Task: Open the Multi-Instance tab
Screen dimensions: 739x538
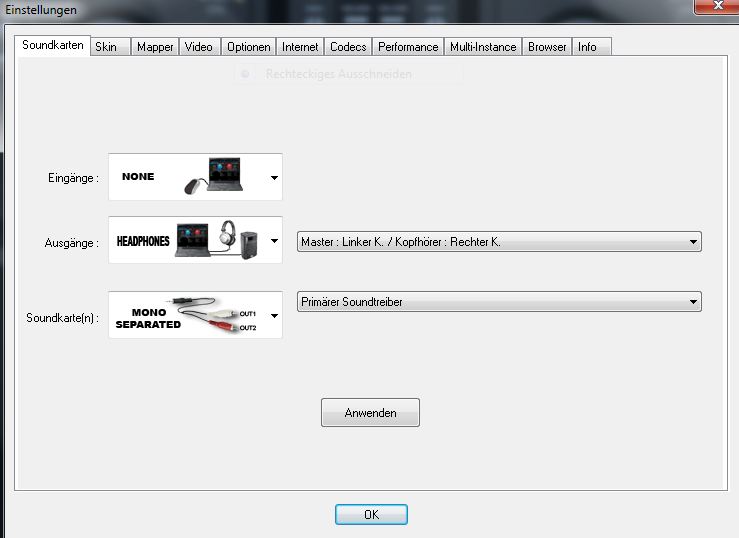Action: point(483,47)
